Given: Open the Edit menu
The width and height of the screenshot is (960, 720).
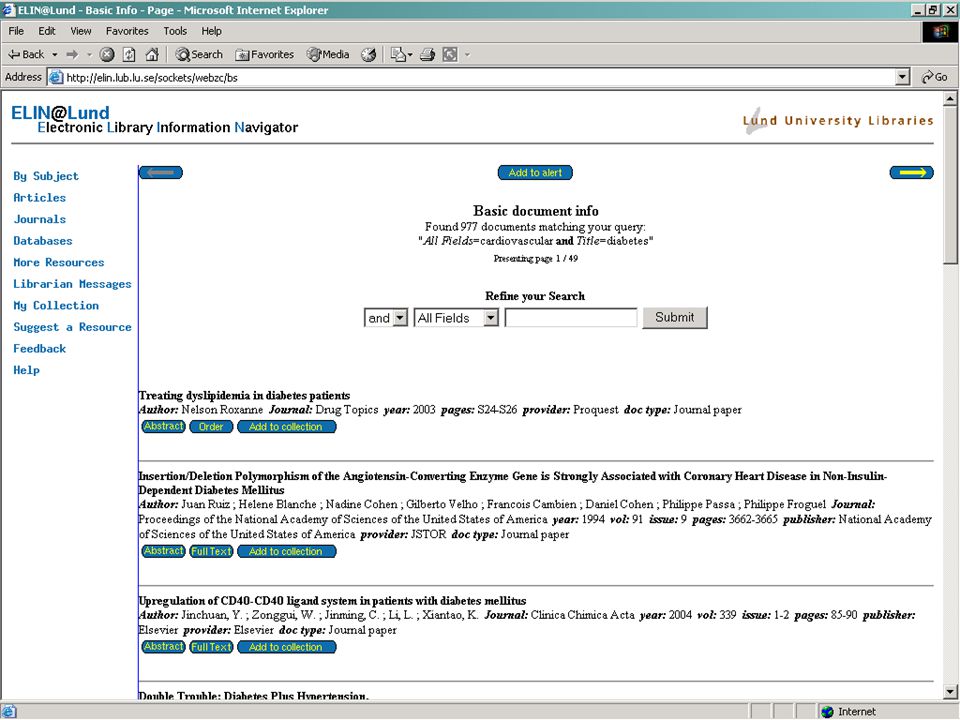Looking at the screenshot, I should point(47,31).
